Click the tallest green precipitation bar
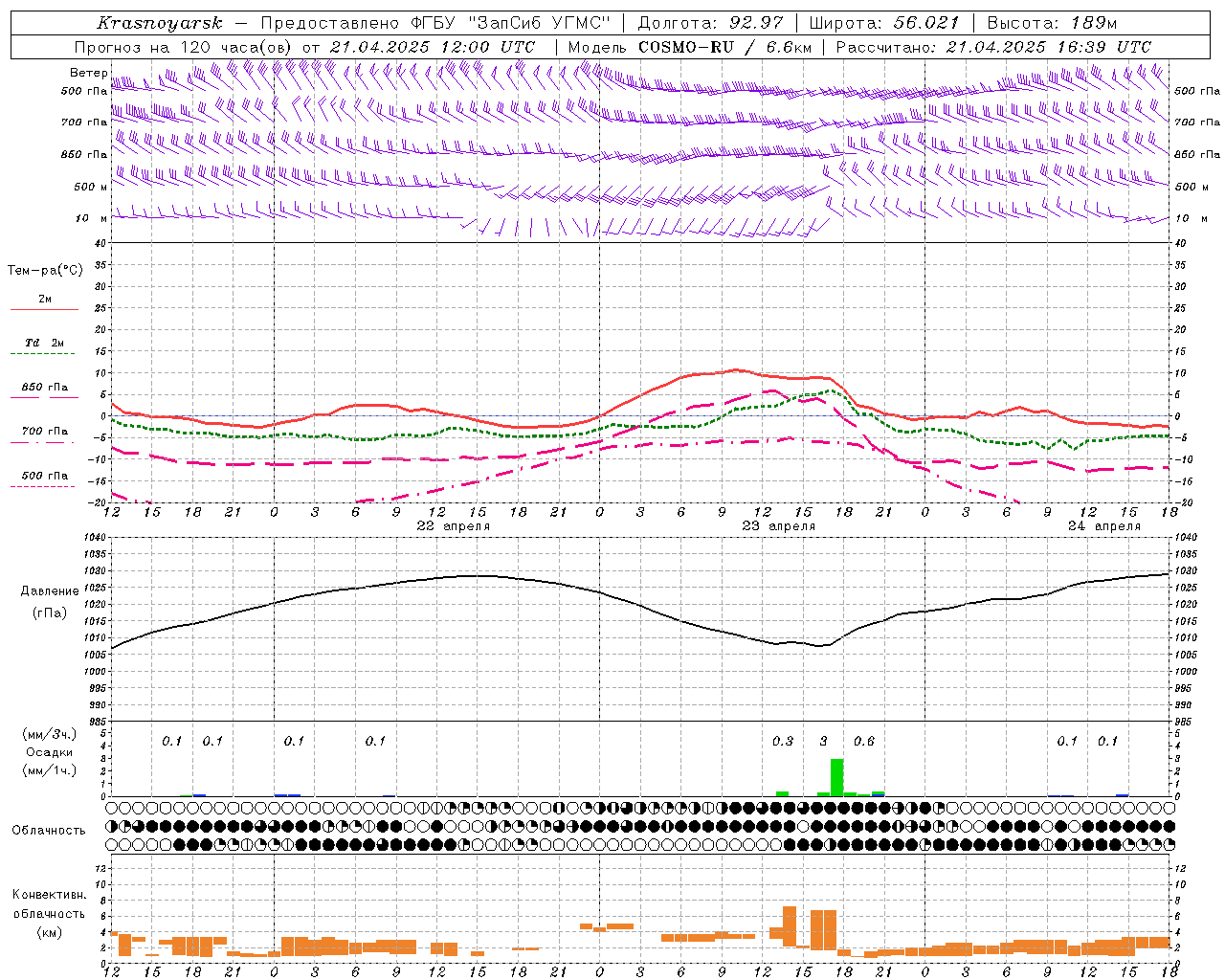 [836, 777]
